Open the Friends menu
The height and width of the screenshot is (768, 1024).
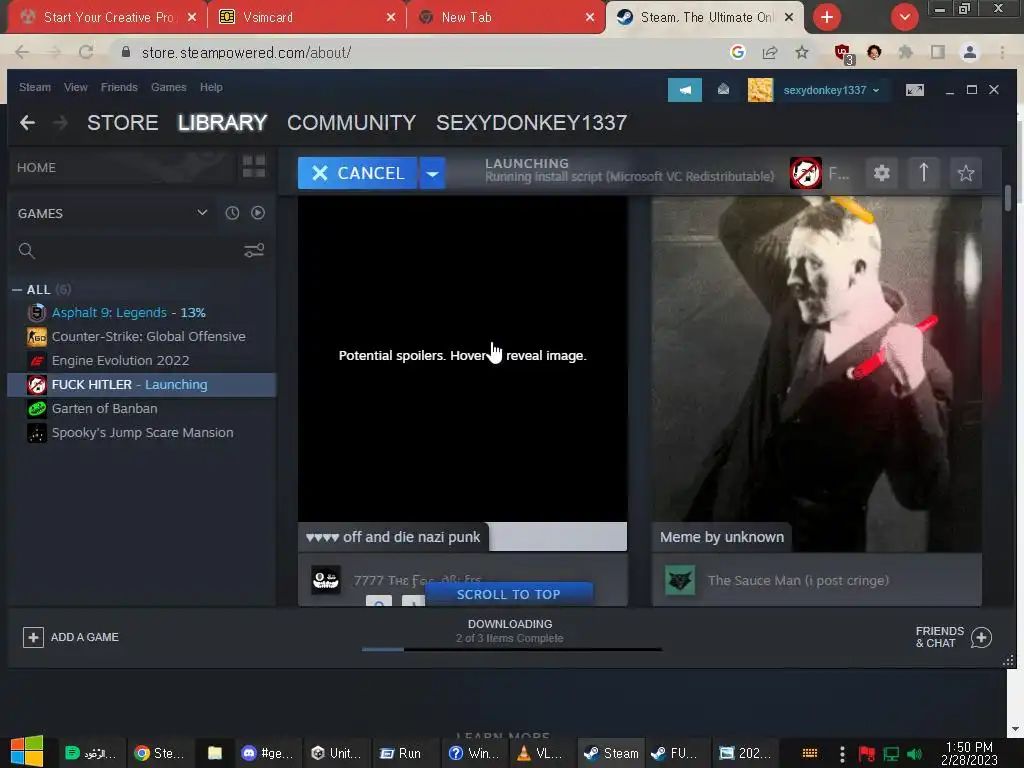tap(119, 87)
